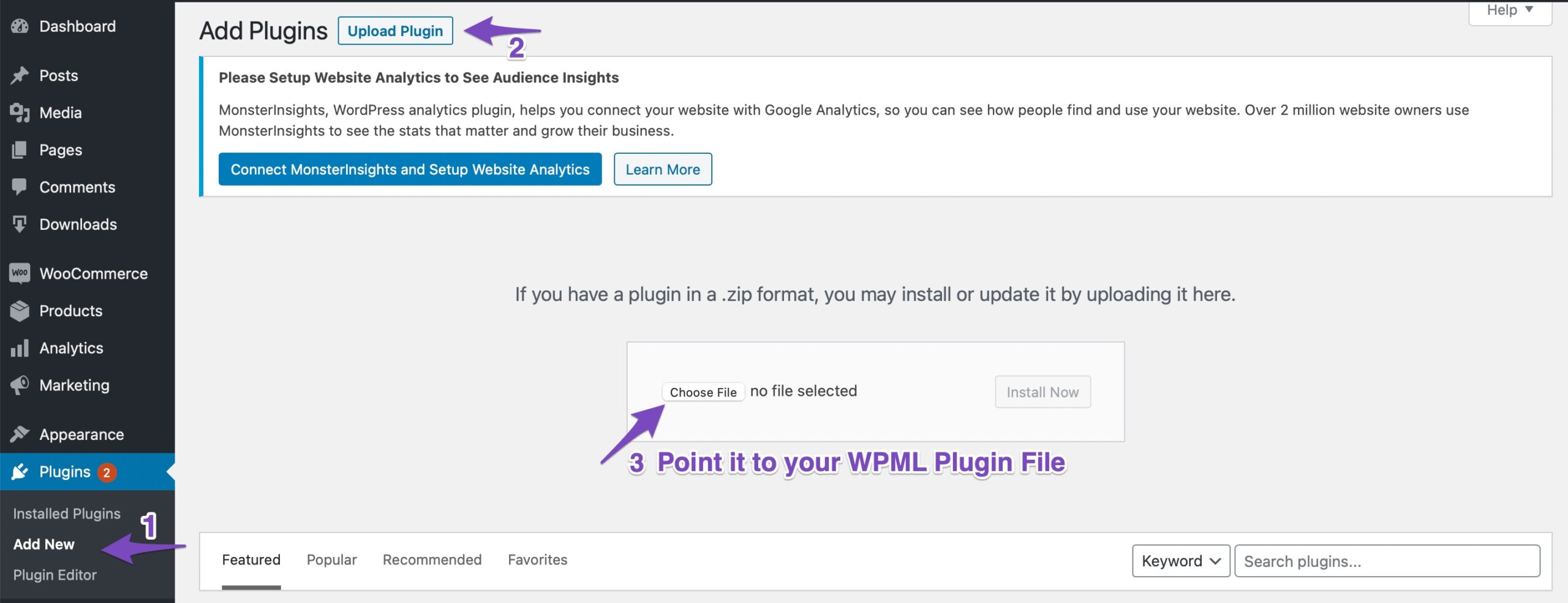Click the Products box icon

coord(20,311)
